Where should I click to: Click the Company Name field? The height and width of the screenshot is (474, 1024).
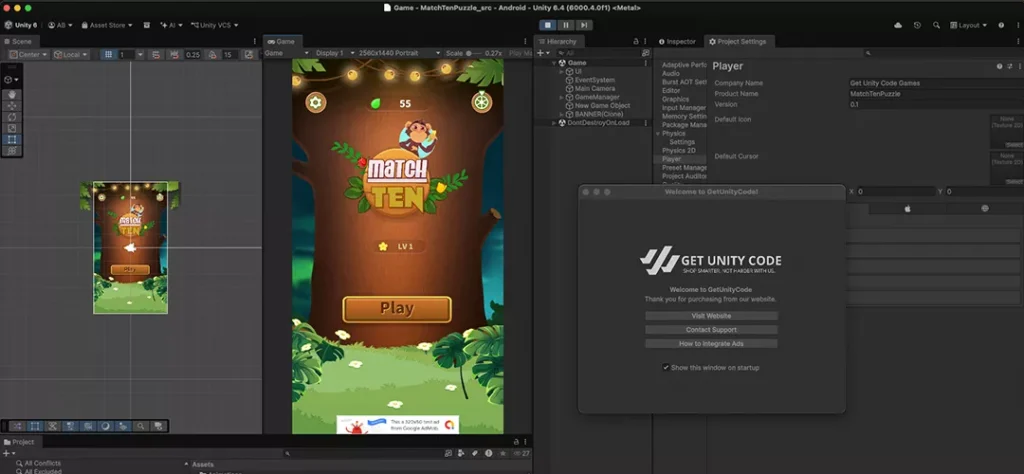tap(936, 83)
